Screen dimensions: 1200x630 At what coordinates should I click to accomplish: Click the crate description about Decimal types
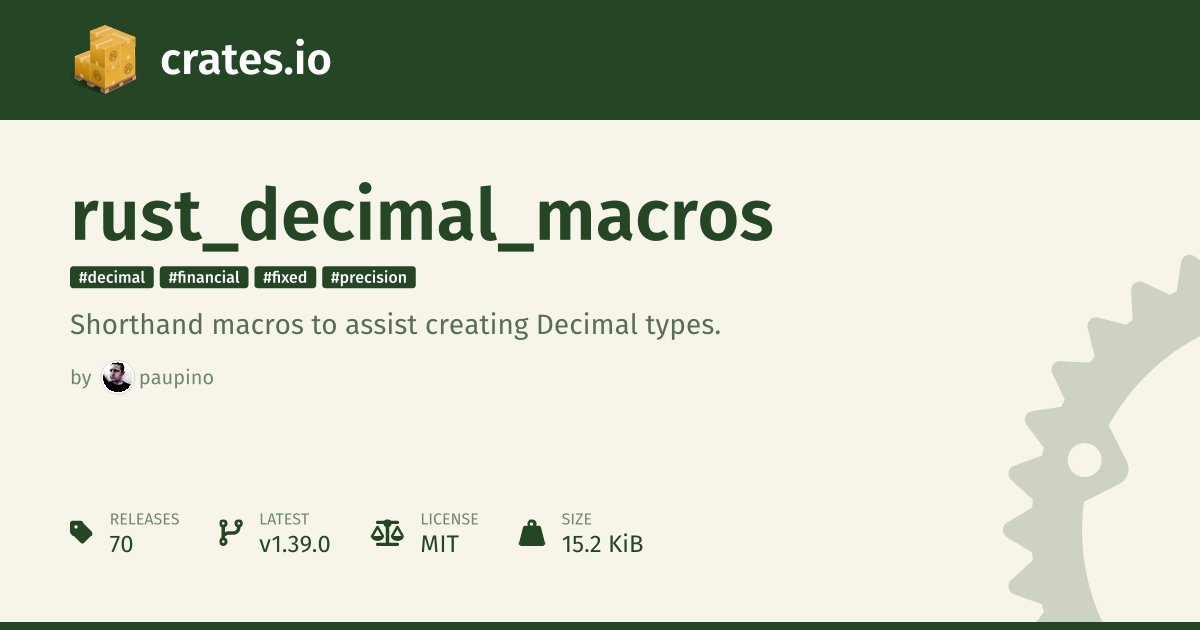[395, 325]
